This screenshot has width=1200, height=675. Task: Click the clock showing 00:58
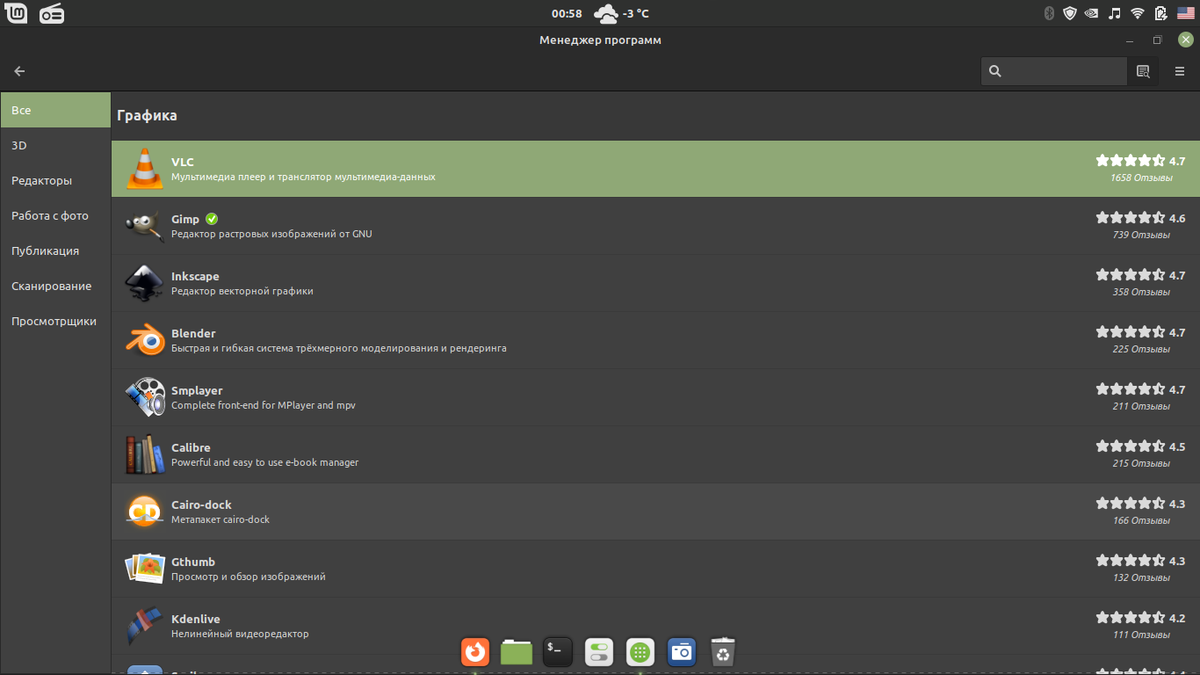(x=567, y=14)
